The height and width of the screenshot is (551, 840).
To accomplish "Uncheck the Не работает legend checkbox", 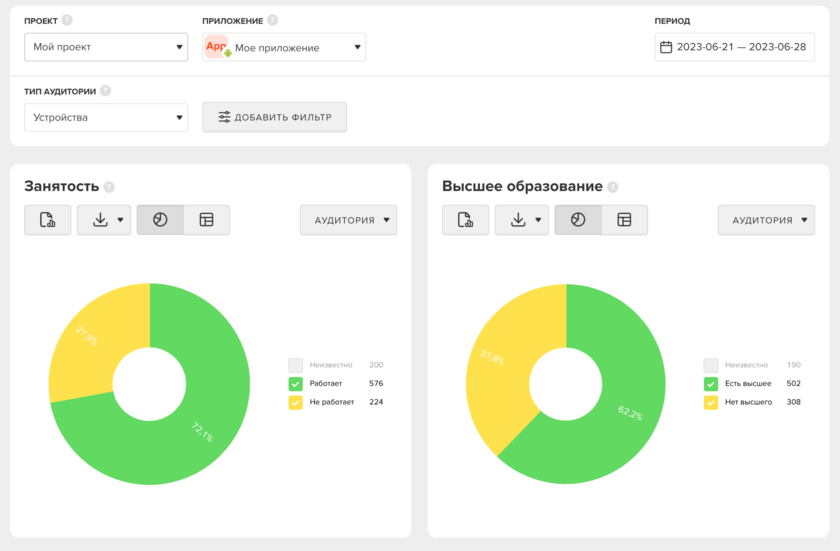I will click(295, 402).
